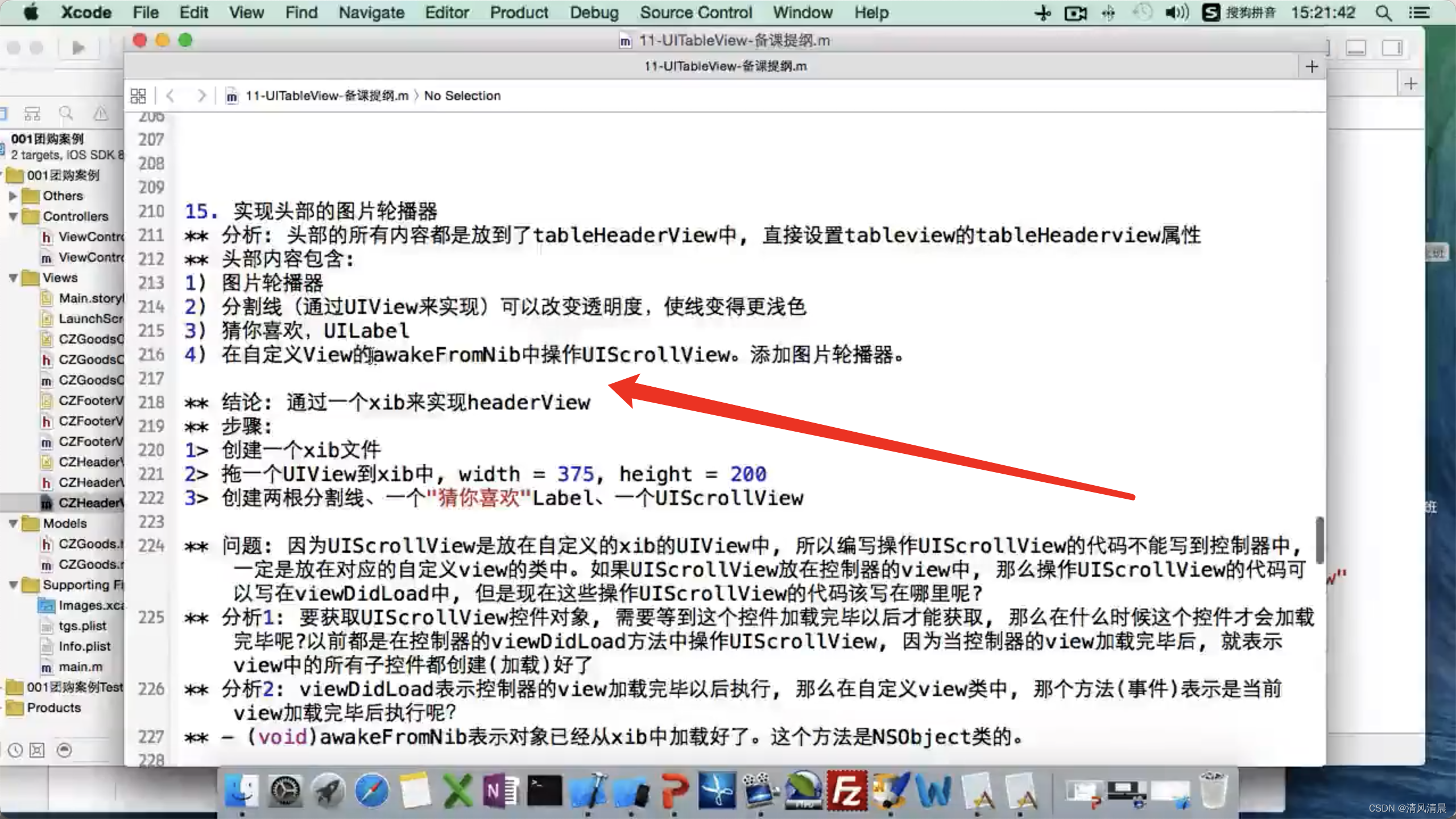The height and width of the screenshot is (819, 1456).
Task: Open Notes from the Dock
Action: click(415, 791)
